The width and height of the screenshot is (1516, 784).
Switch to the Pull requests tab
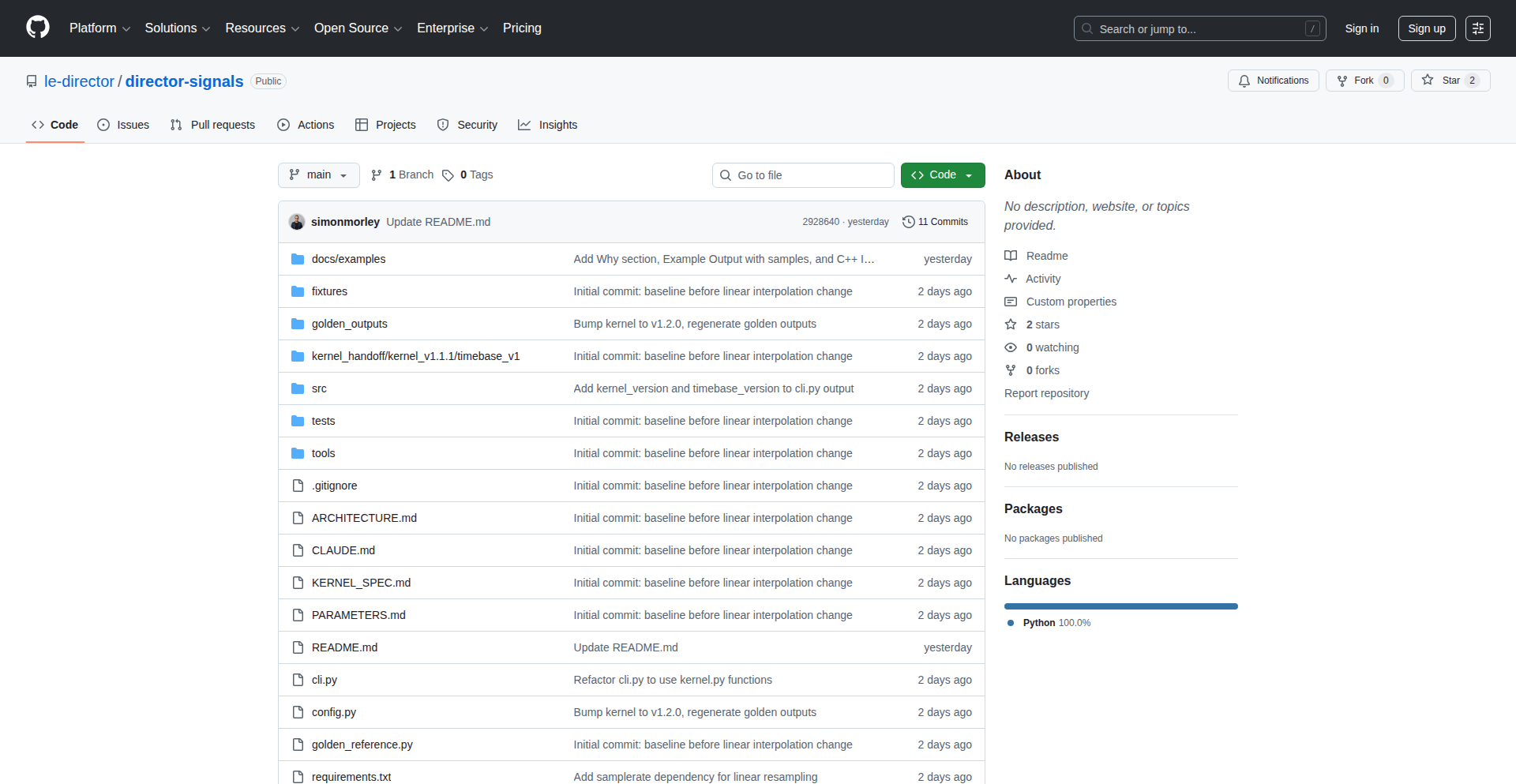(x=212, y=125)
